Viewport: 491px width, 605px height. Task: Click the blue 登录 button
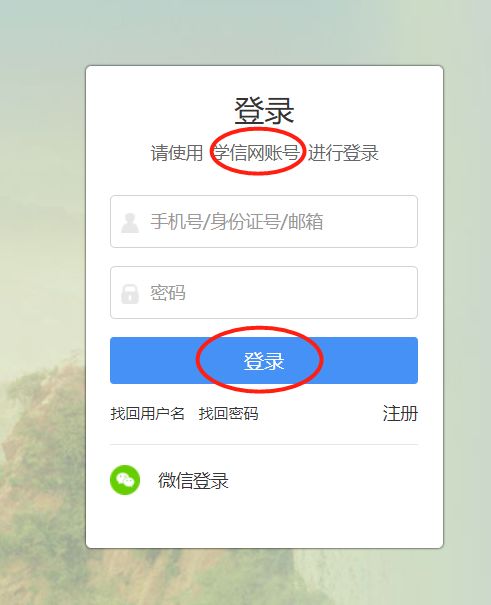pyautogui.click(x=264, y=360)
